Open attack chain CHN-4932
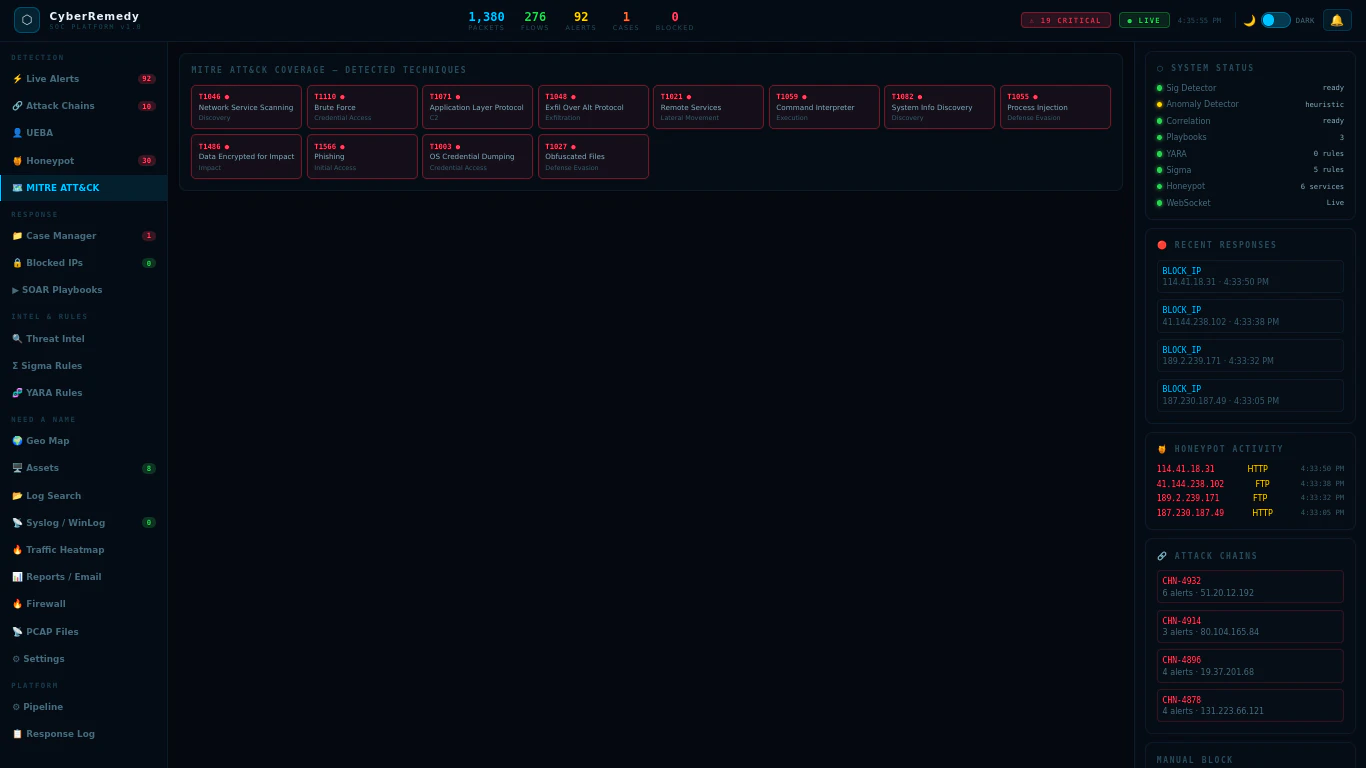The image size is (1366, 768). coord(1250,586)
